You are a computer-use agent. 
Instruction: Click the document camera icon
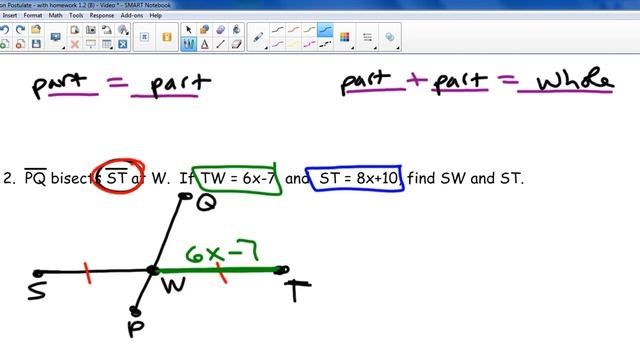[x=107, y=30]
